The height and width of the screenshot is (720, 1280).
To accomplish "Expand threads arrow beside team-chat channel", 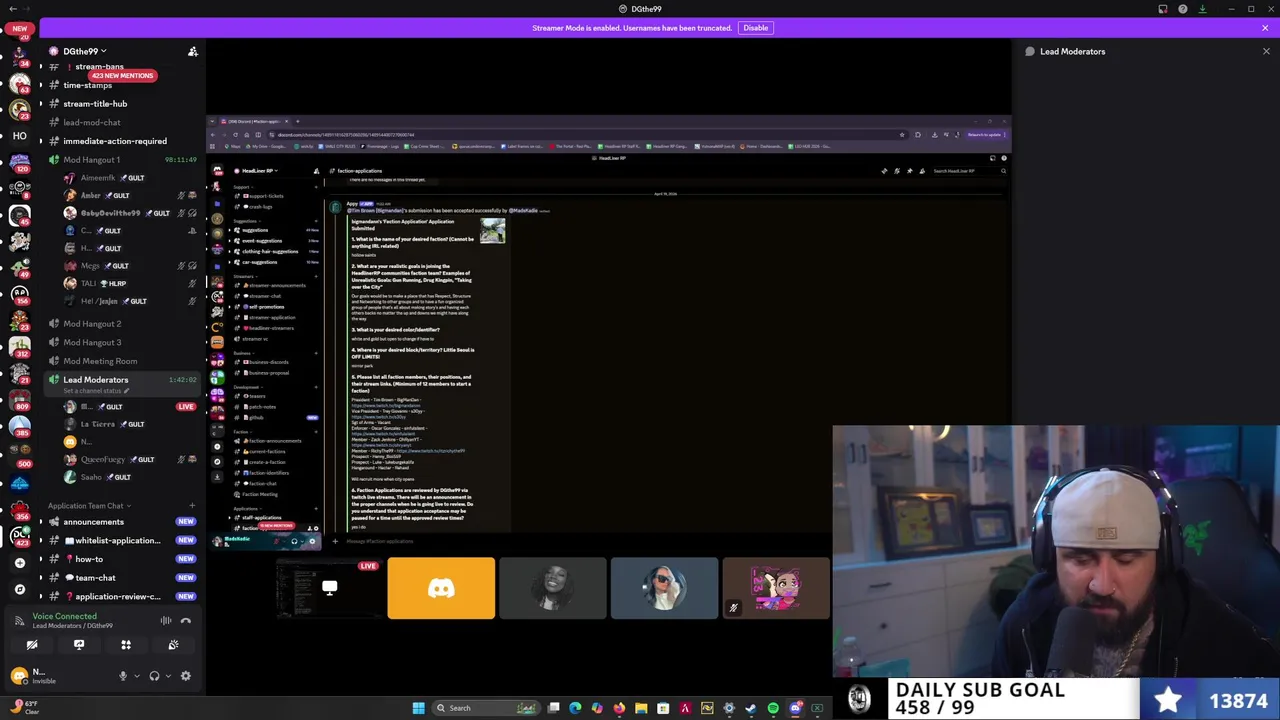I will pyautogui.click(x=41, y=578).
